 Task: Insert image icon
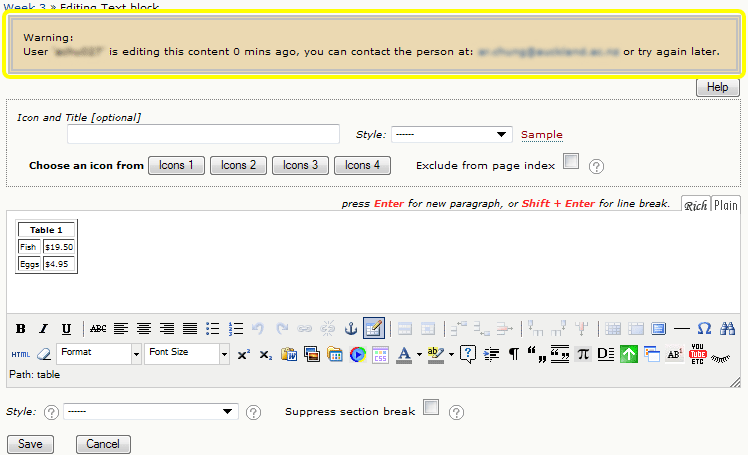(x=312, y=354)
